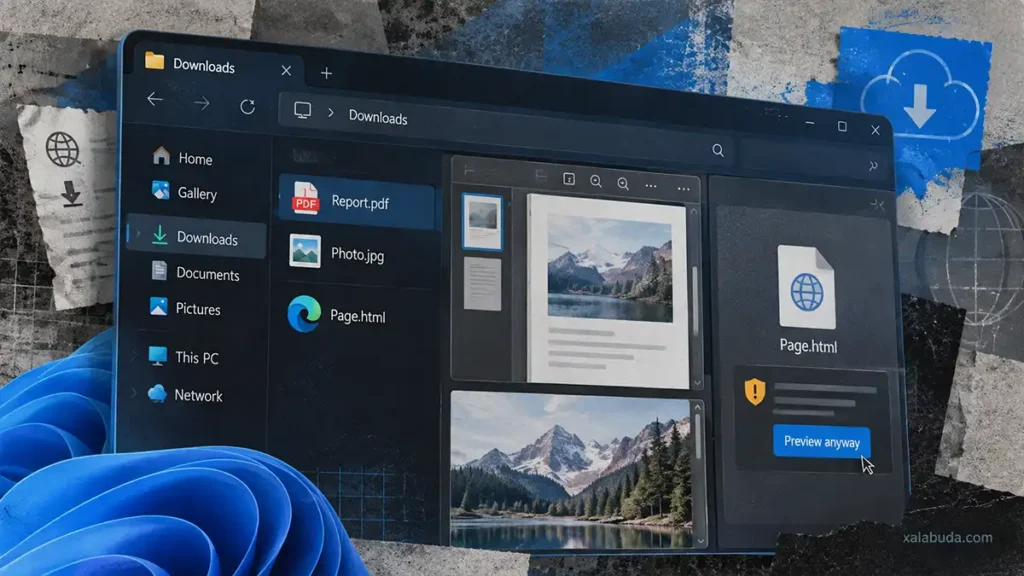Click the large Page.html globe file icon
The width and height of the screenshot is (1024, 576).
(807, 287)
